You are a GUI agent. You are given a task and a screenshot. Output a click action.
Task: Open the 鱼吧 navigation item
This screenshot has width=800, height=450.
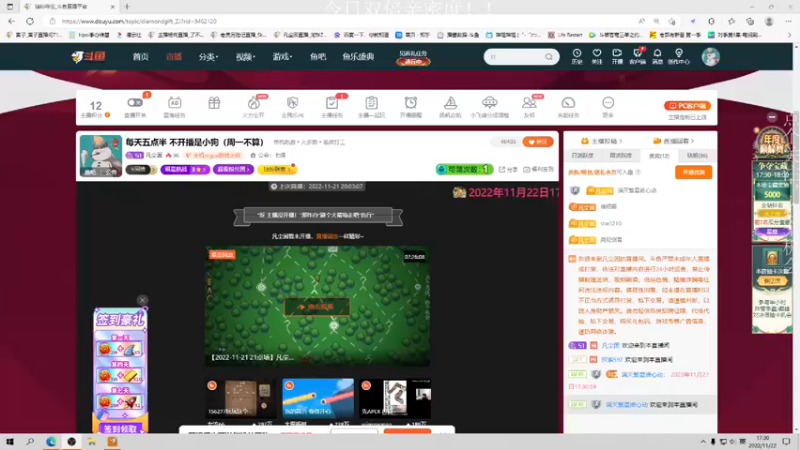click(x=318, y=57)
